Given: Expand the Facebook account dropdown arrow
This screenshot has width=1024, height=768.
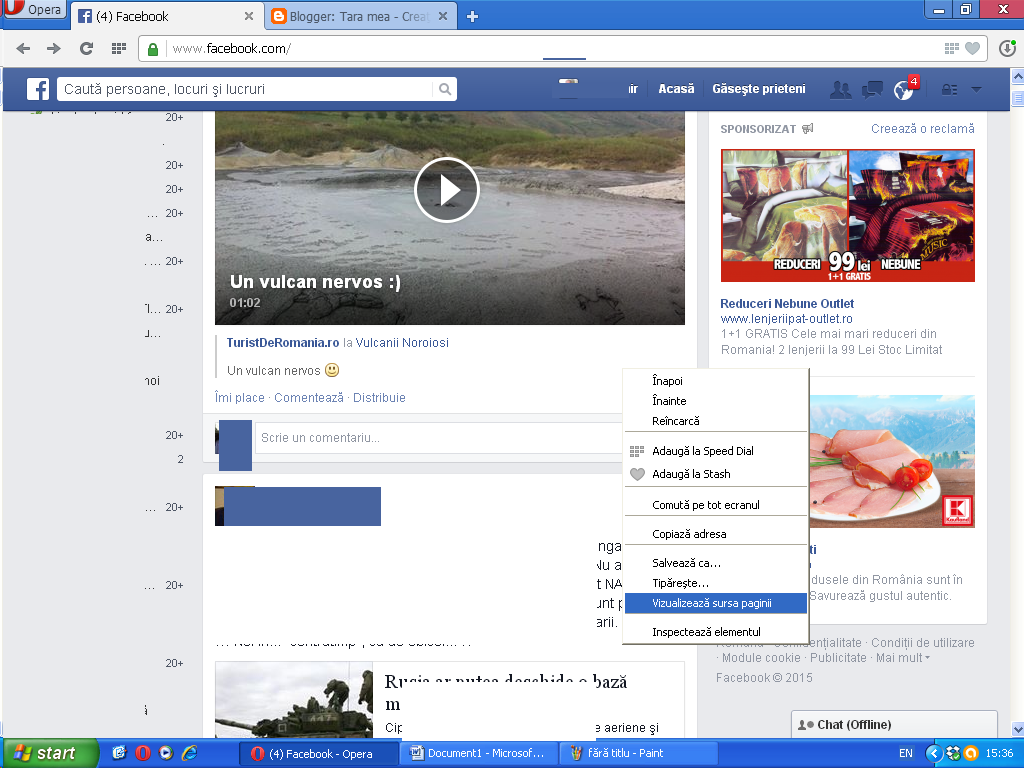Looking at the screenshot, I should tap(976, 89).
